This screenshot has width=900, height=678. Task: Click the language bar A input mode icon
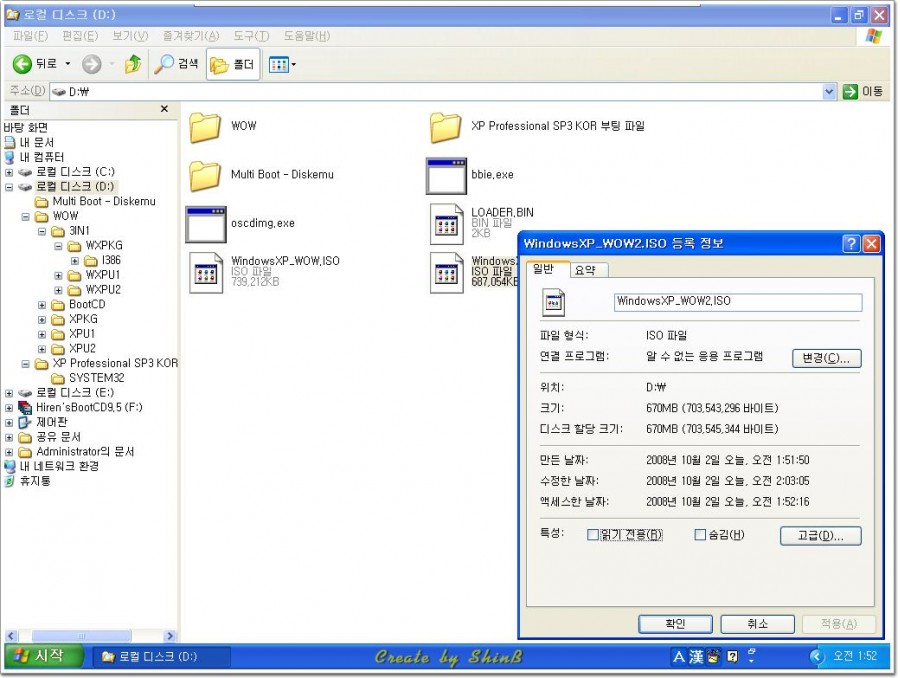point(679,656)
